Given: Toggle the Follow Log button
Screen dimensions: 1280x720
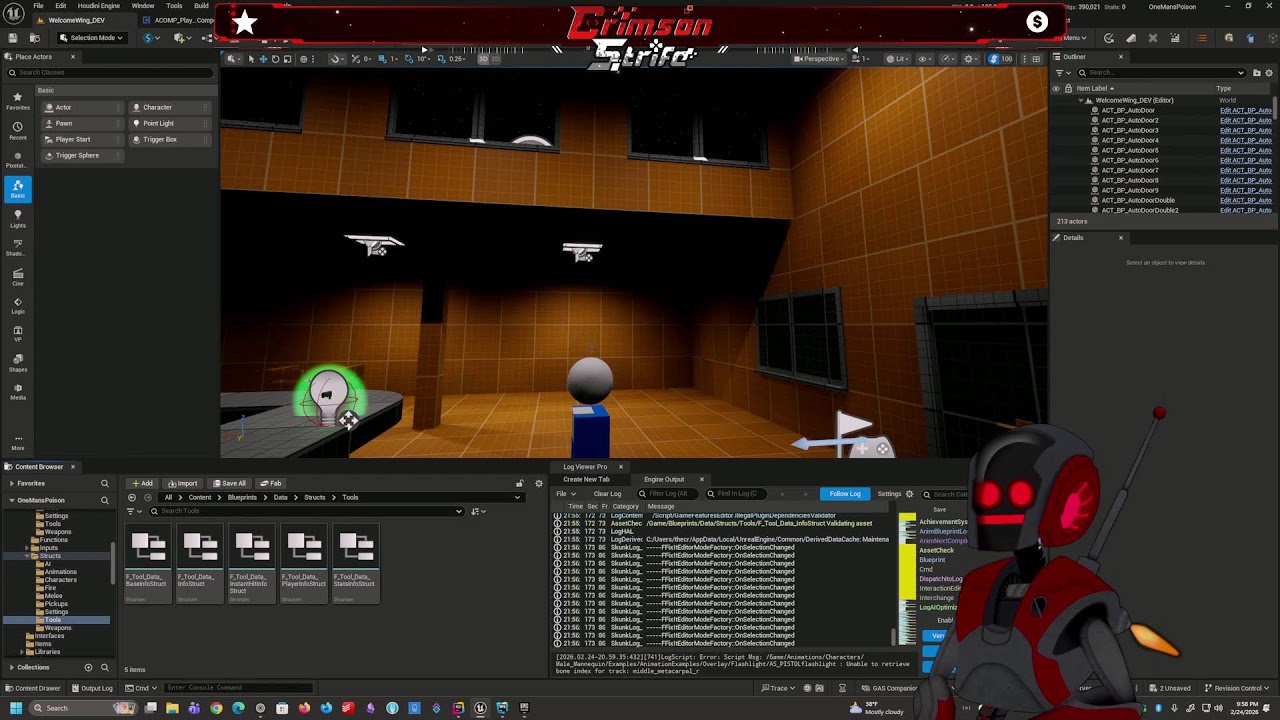Looking at the screenshot, I should coord(845,494).
